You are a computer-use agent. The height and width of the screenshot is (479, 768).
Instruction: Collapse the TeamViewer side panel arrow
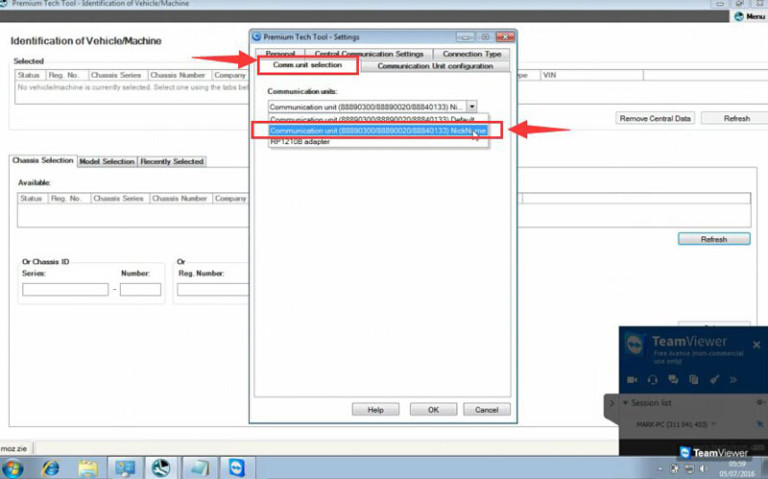pos(610,404)
